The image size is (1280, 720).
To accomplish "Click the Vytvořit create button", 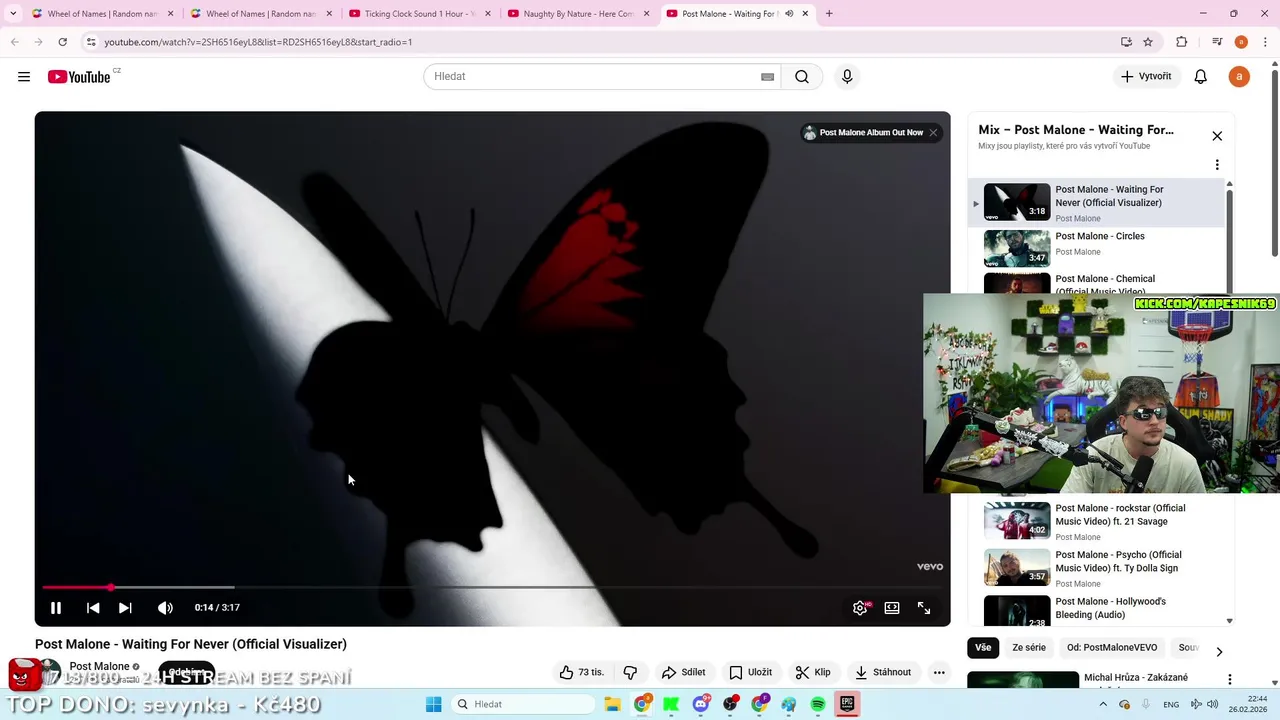I will click(1146, 77).
